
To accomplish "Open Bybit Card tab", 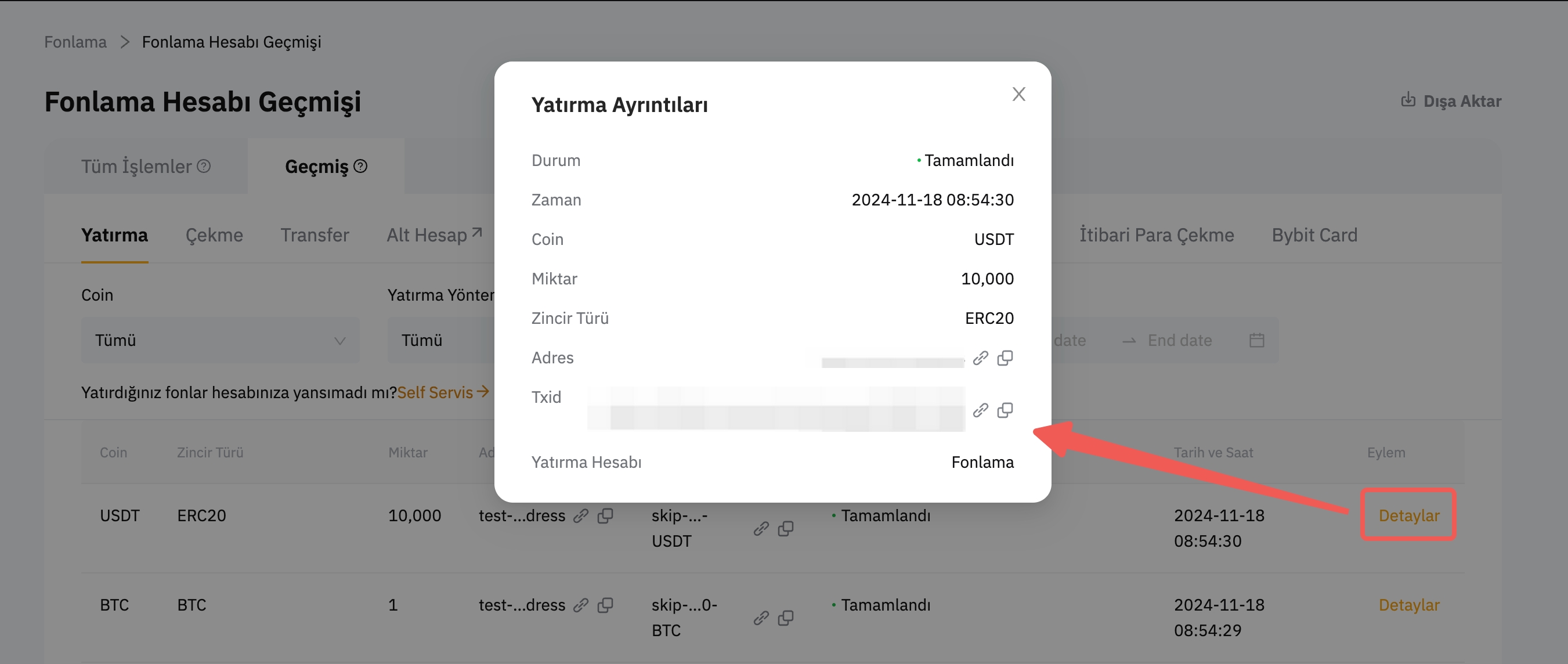I will click(1314, 236).
